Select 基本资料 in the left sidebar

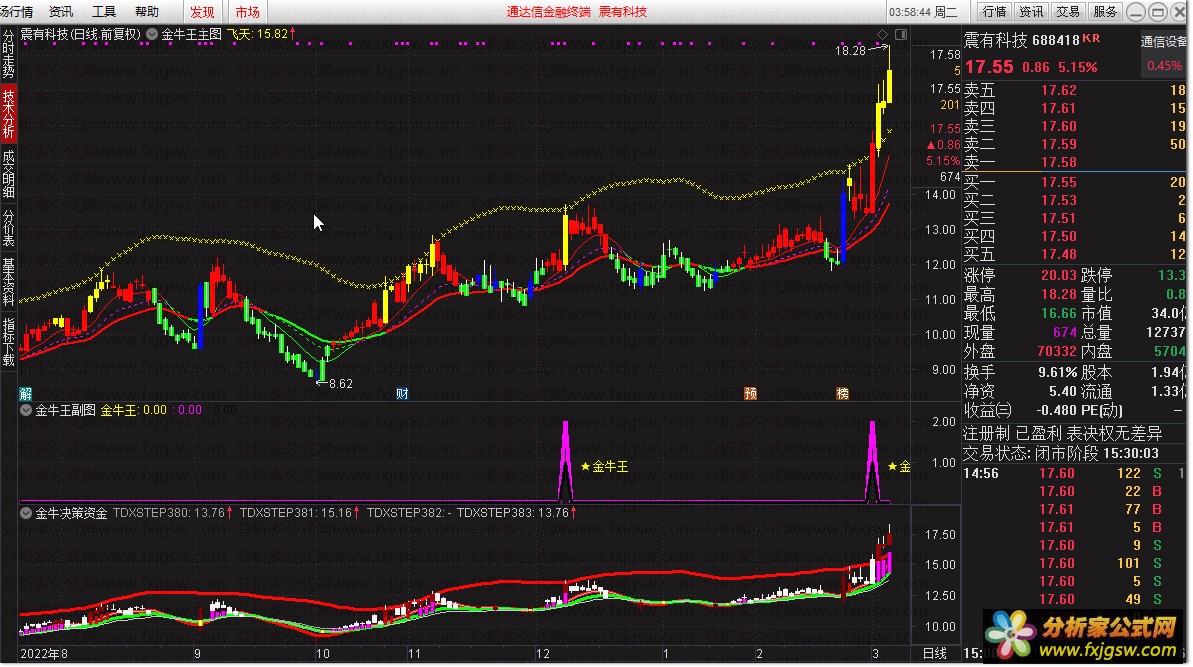8,281
